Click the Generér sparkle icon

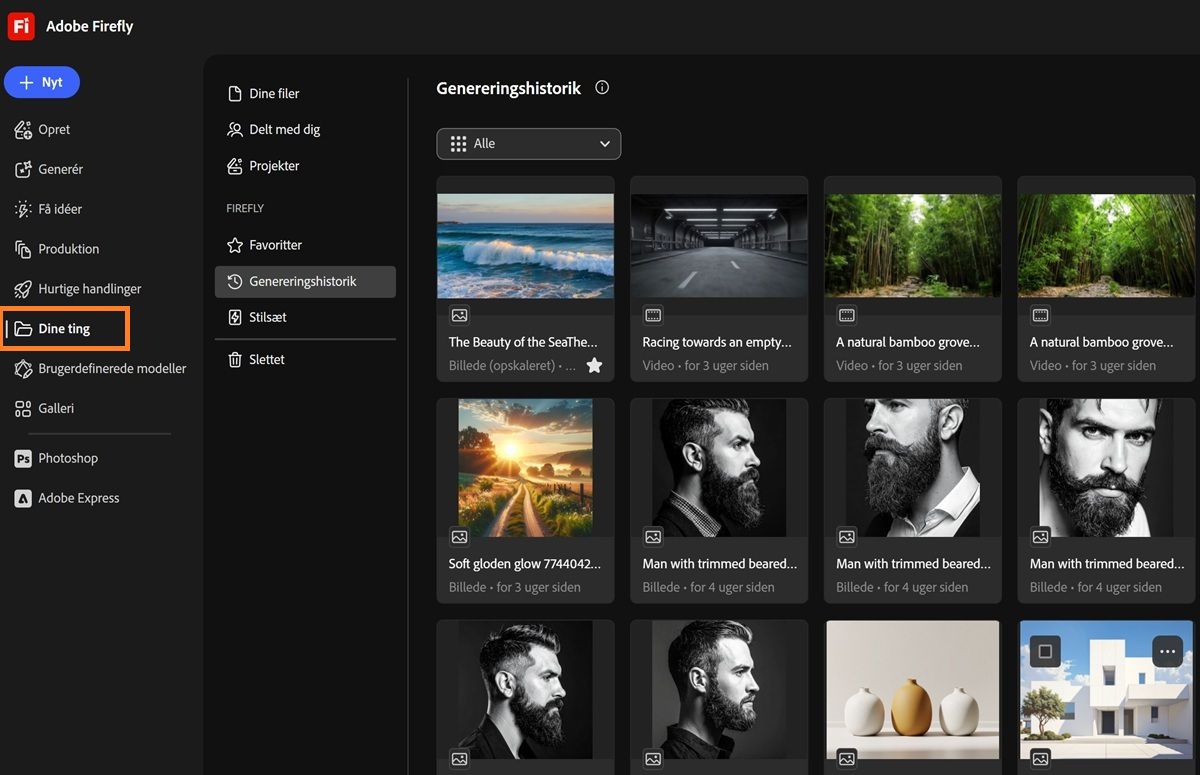[x=23, y=169]
